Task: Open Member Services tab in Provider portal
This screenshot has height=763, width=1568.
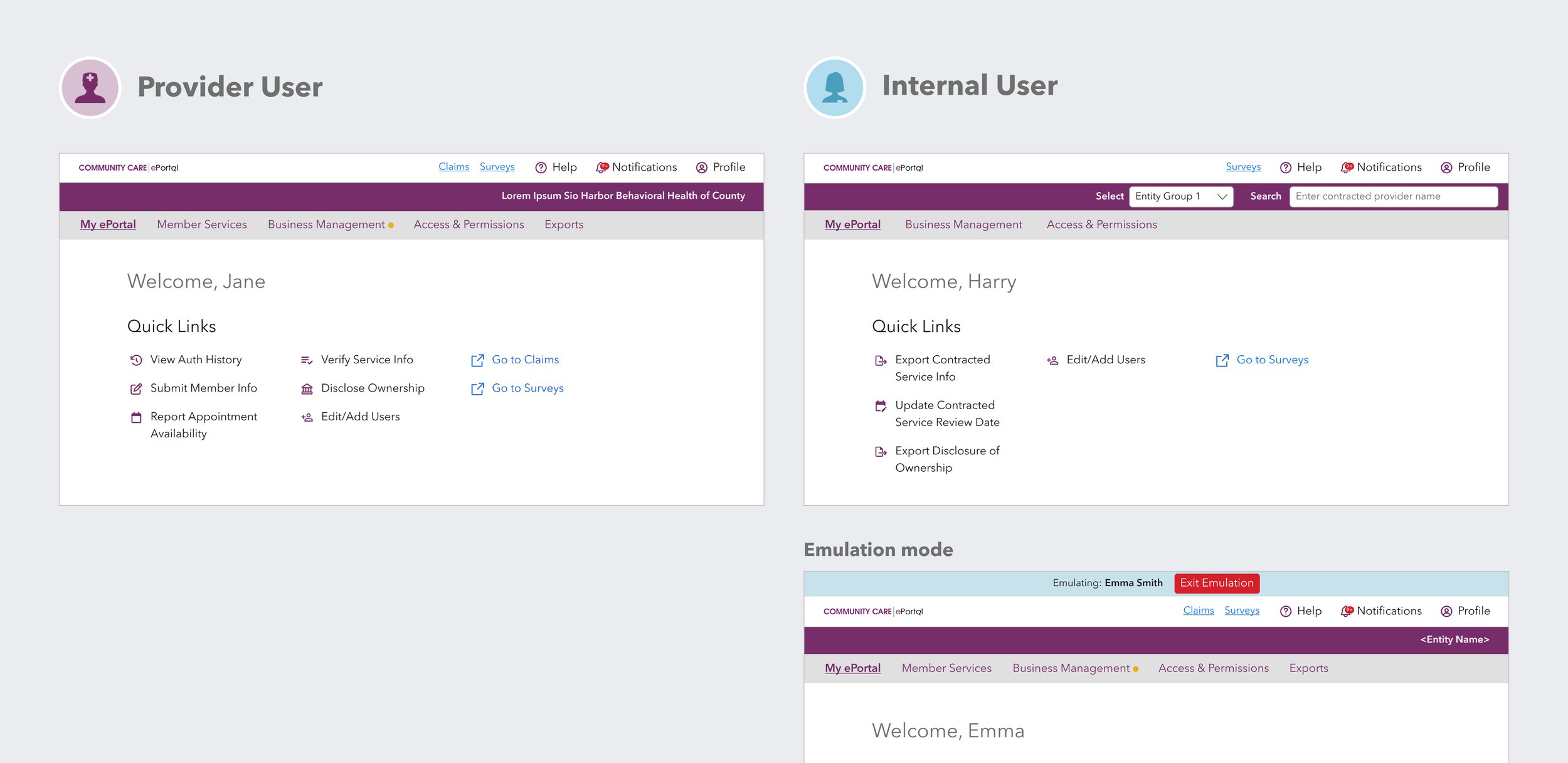Action: (x=201, y=225)
